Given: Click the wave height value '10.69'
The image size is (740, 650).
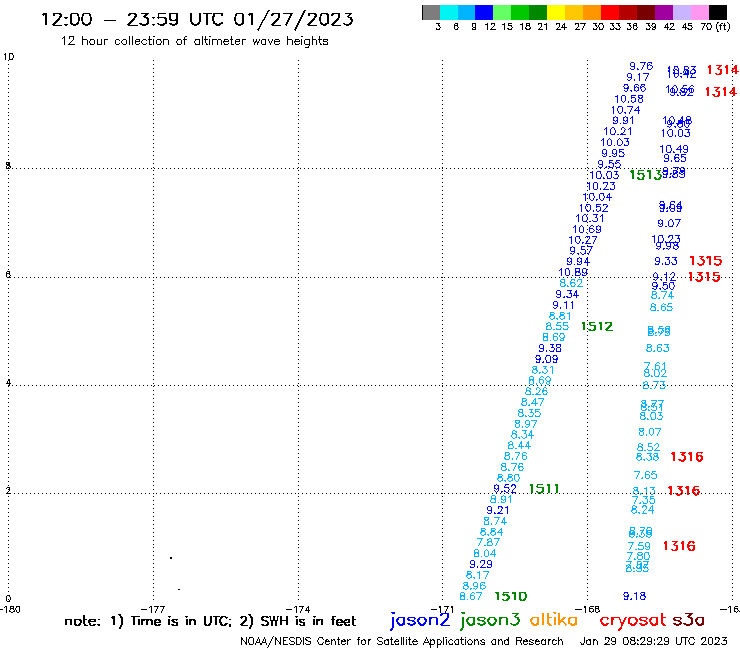Looking at the screenshot, I should (x=587, y=229).
